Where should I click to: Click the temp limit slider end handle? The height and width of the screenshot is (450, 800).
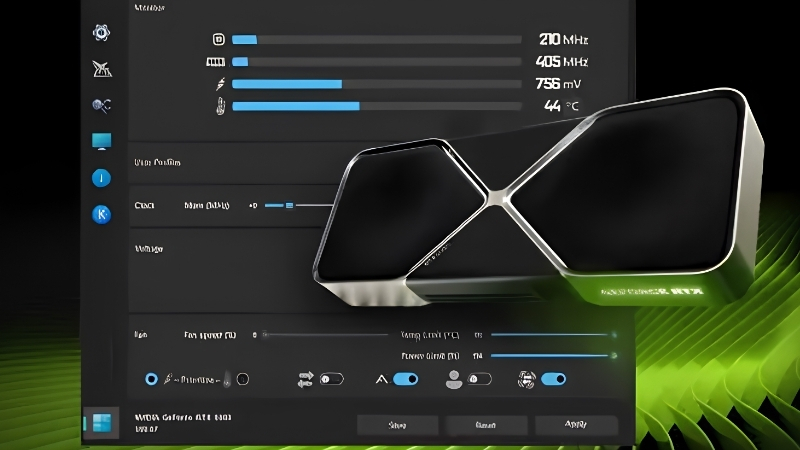614,335
